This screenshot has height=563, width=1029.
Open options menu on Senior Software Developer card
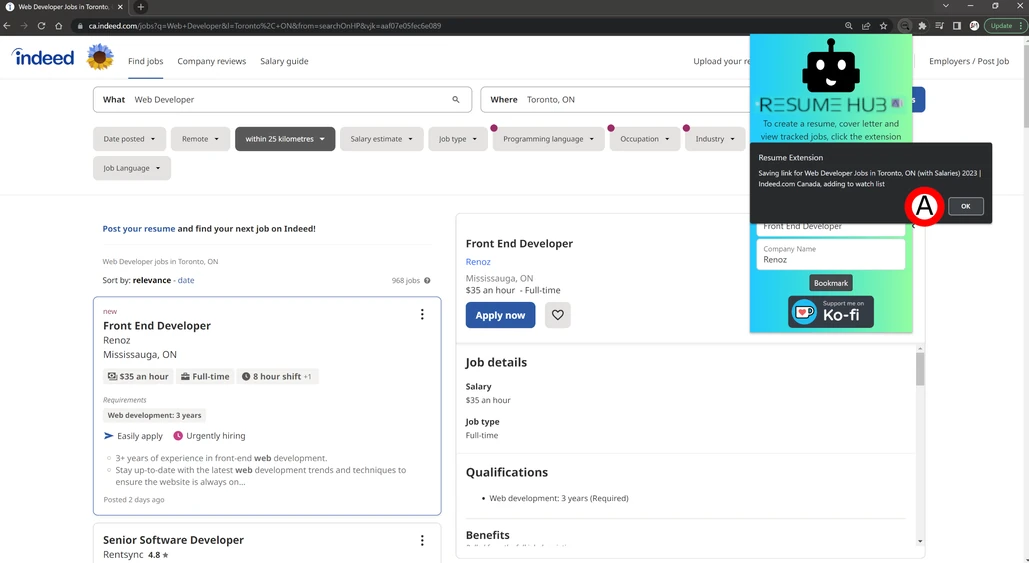[422, 540]
